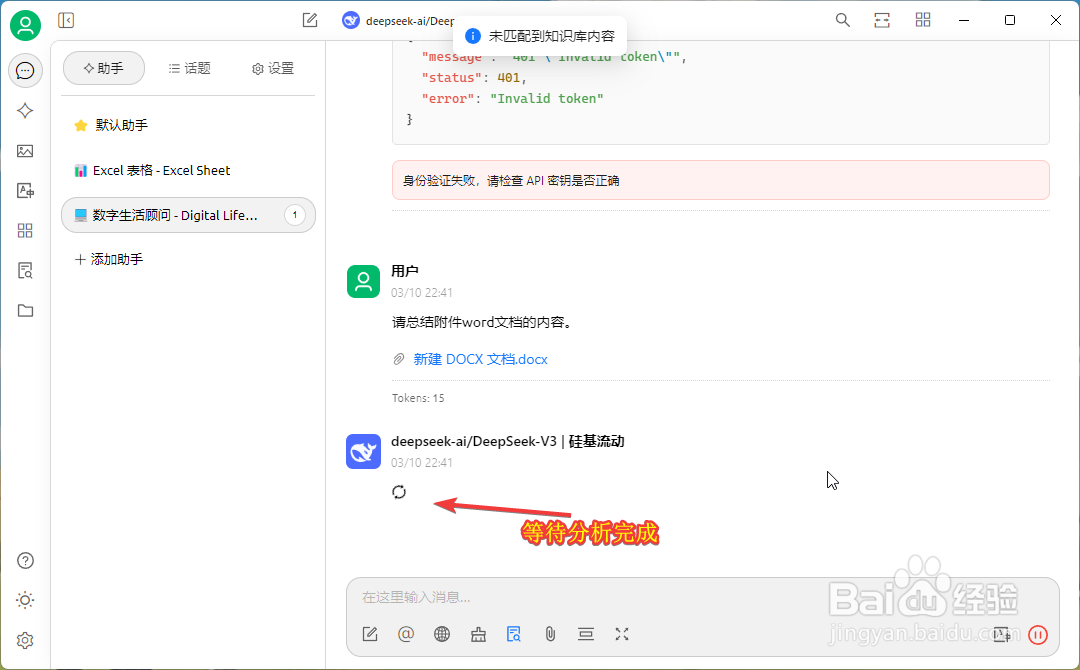
Task: Clear messages with the broom icon
Action: click(478, 634)
